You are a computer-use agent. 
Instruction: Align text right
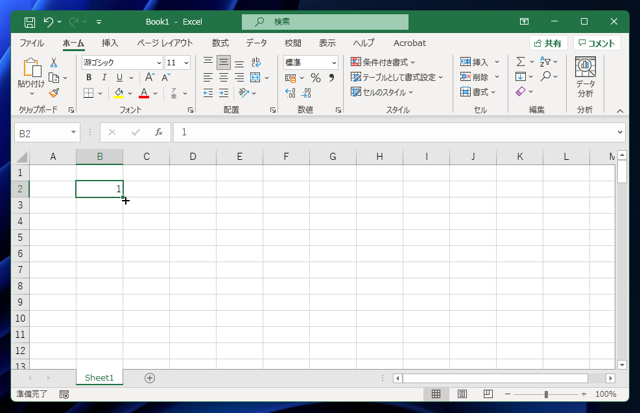[239, 78]
